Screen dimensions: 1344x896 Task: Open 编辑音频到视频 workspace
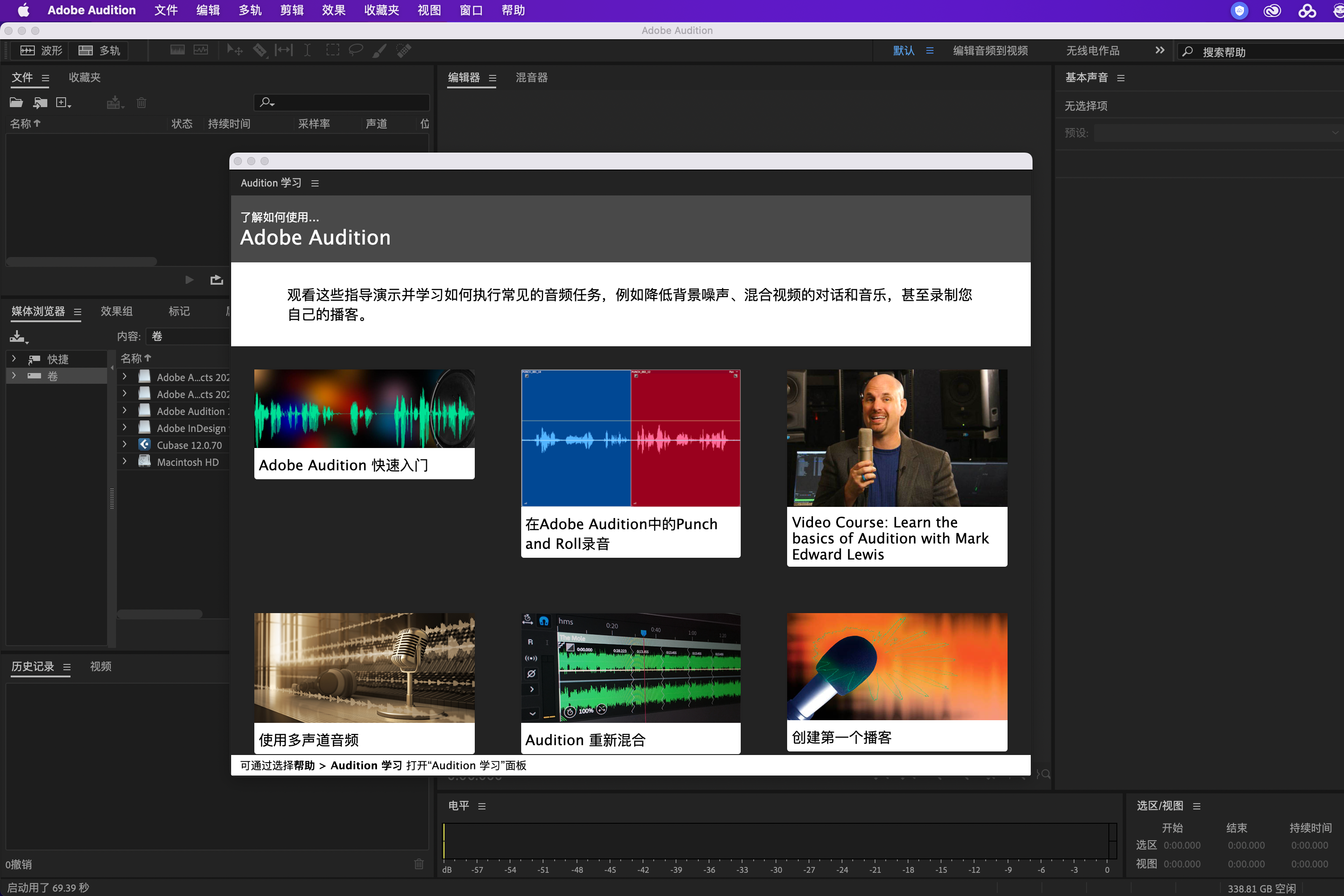click(x=990, y=51)
